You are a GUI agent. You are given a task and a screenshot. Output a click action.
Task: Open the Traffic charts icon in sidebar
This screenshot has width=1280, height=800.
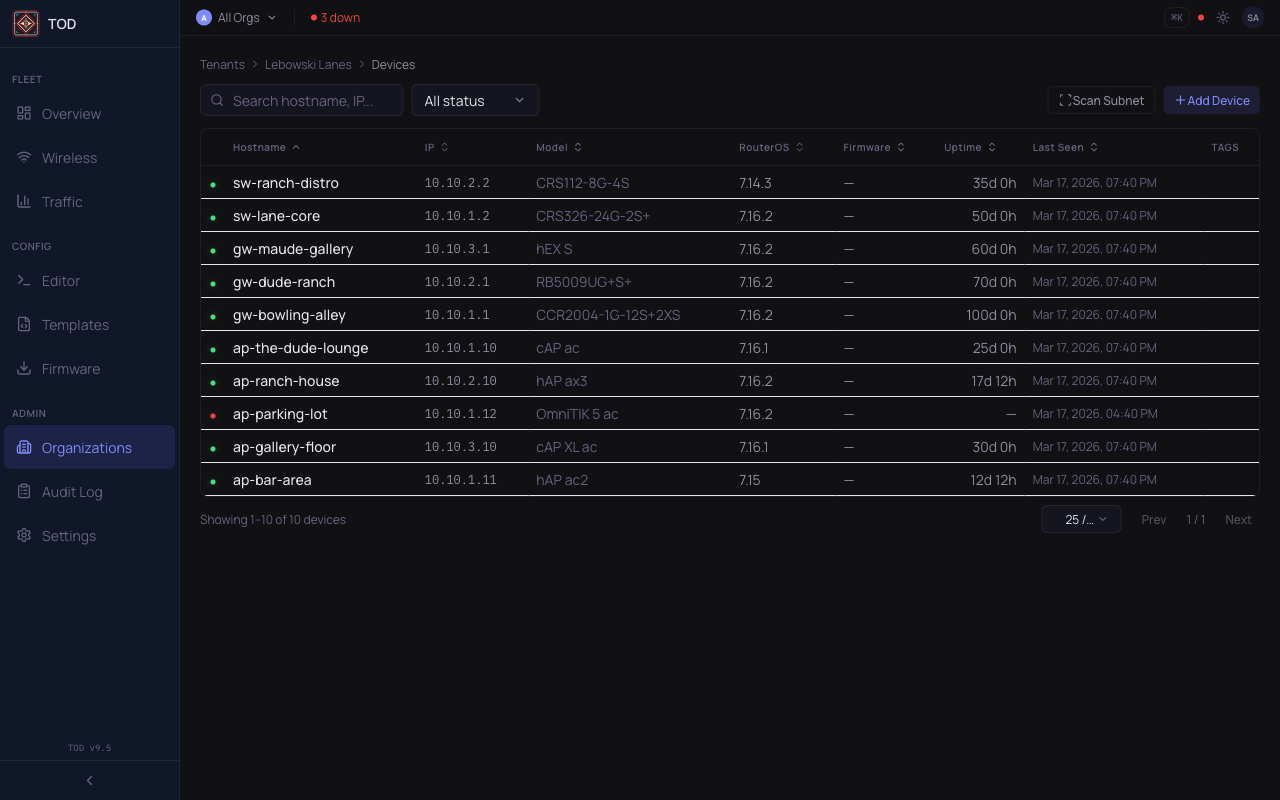(23, 201)
